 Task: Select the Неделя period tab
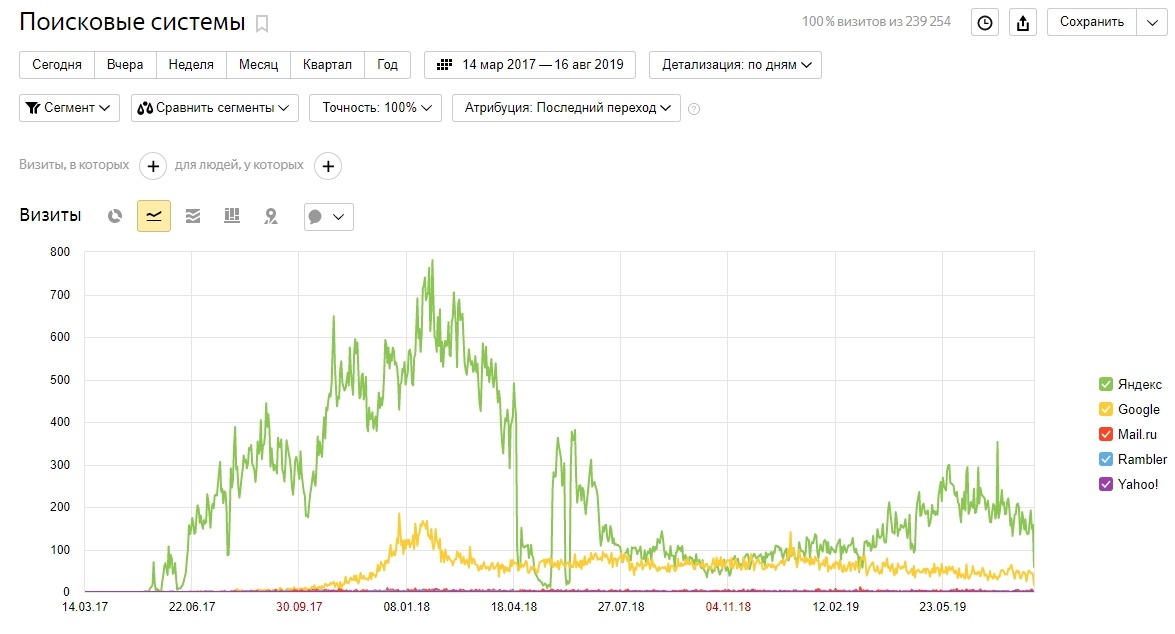[x=190, y=65]
